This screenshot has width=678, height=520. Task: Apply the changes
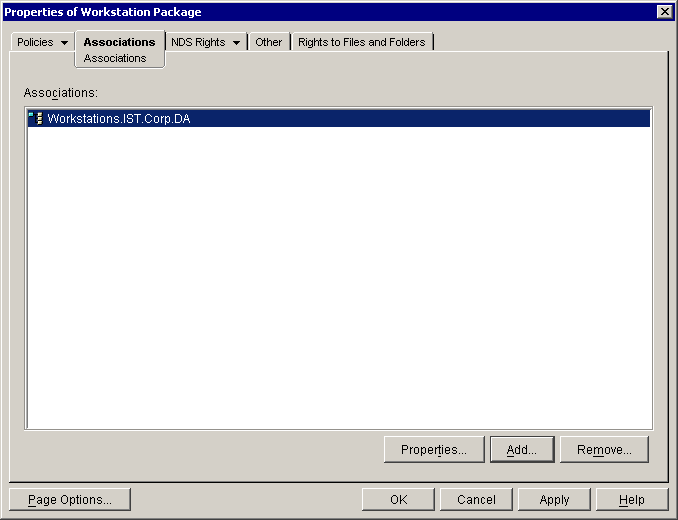click(554, 500)
